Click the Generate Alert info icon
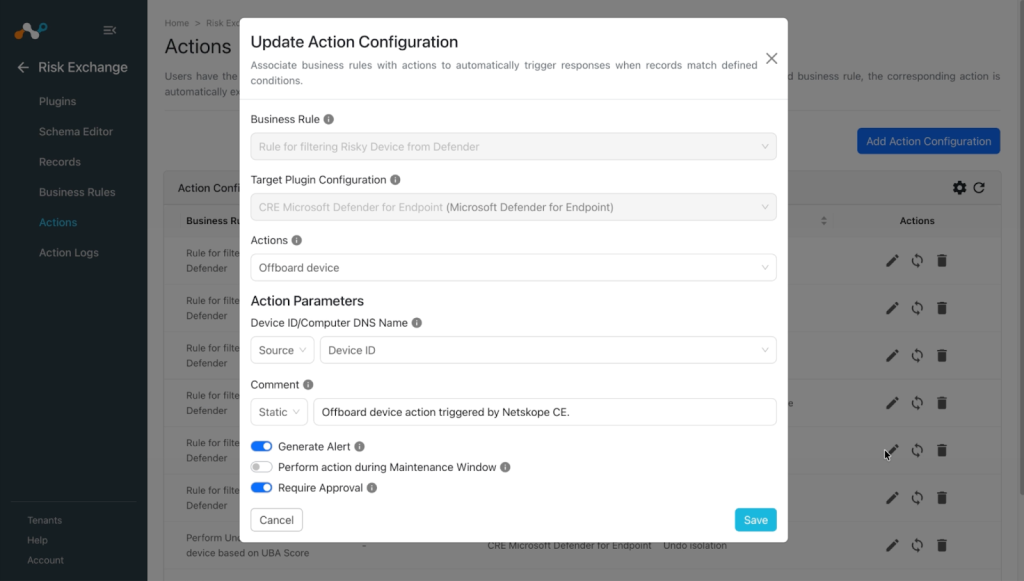 pos(359,447)
